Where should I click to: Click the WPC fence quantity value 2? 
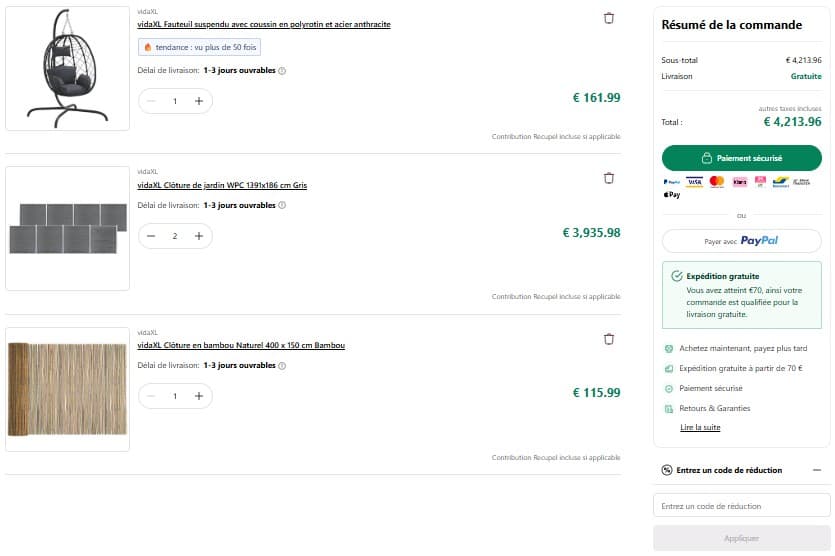coord(175,236)
